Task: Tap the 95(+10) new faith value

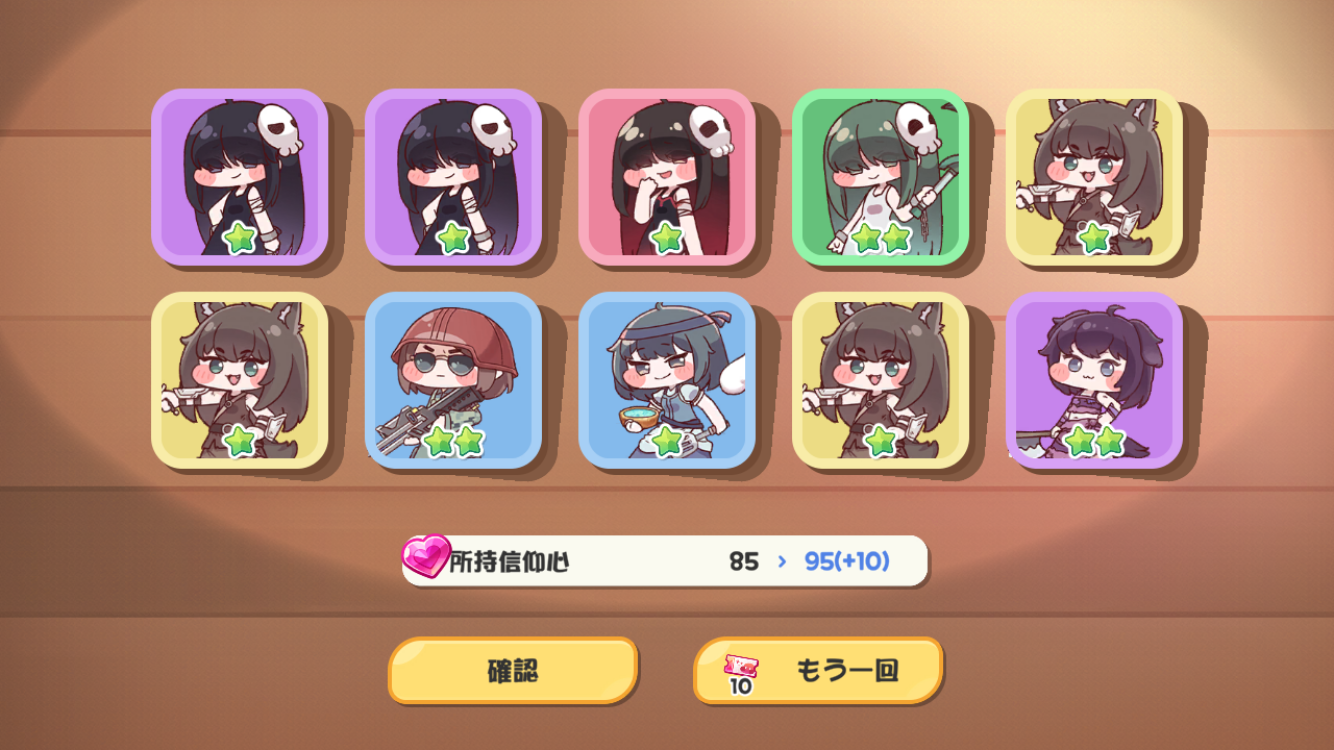Action: (x=847, y=561)
